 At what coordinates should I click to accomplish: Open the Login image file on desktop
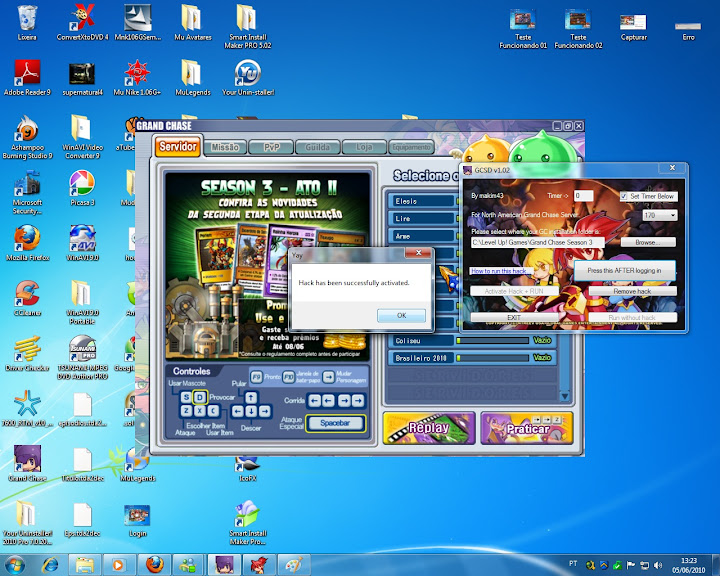click(x=137, y=521)
